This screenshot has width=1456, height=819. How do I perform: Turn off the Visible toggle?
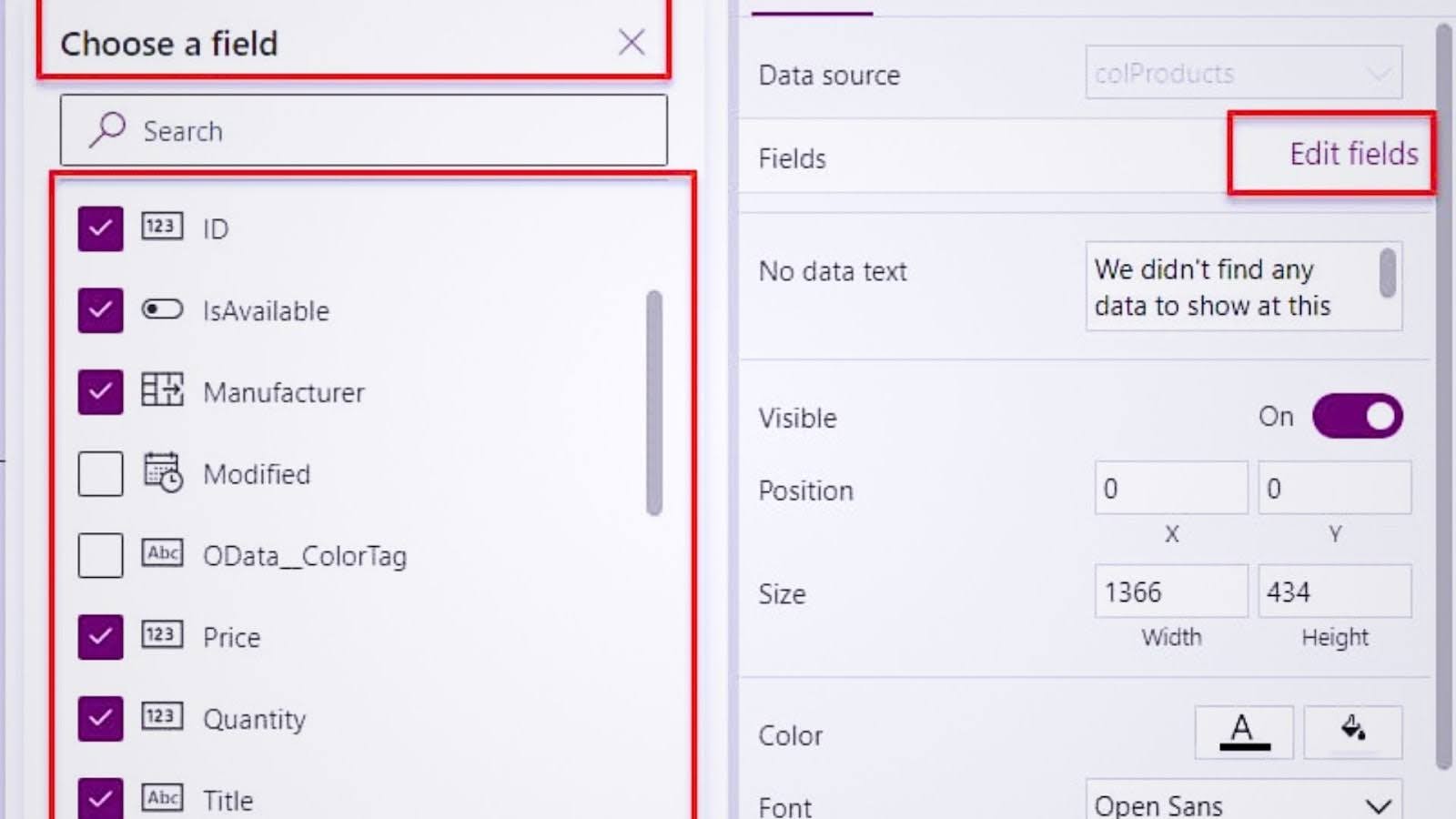[x=1357, y=415]
